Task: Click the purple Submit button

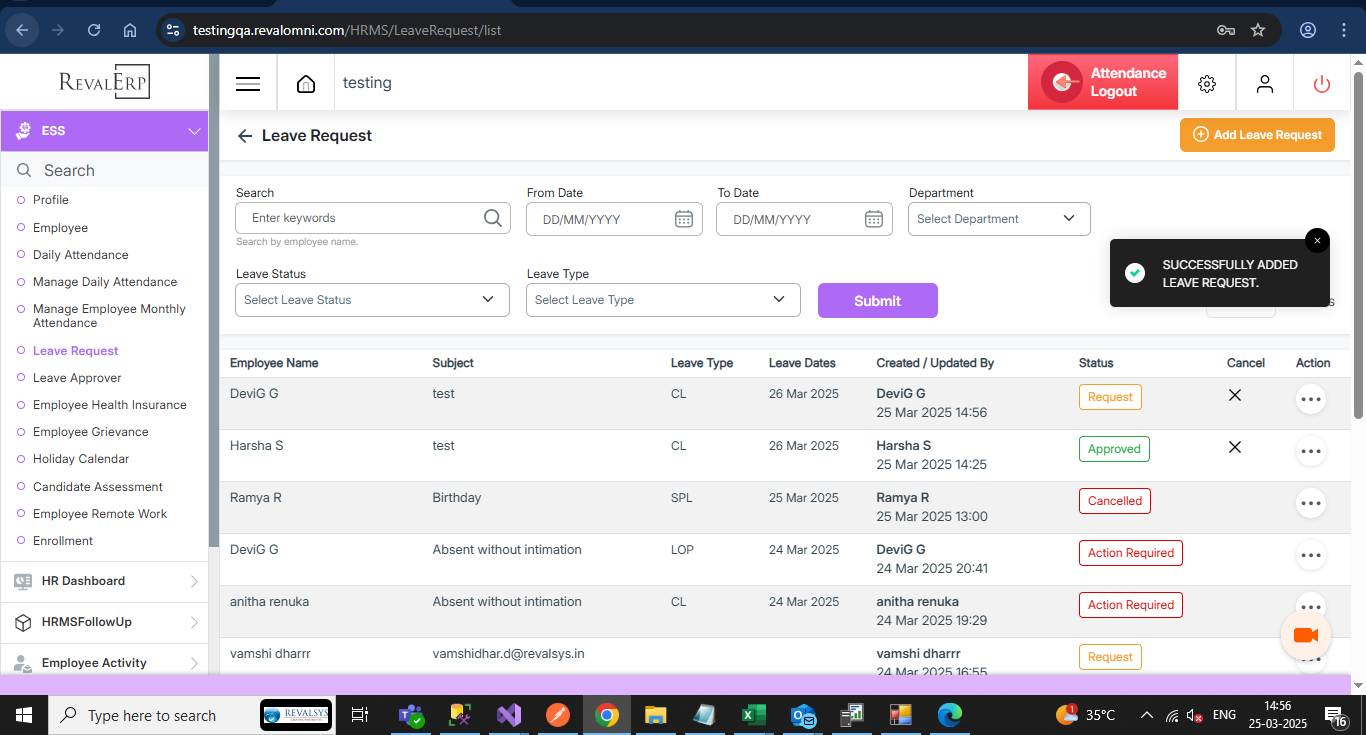Action: click(x=877, y=301)
